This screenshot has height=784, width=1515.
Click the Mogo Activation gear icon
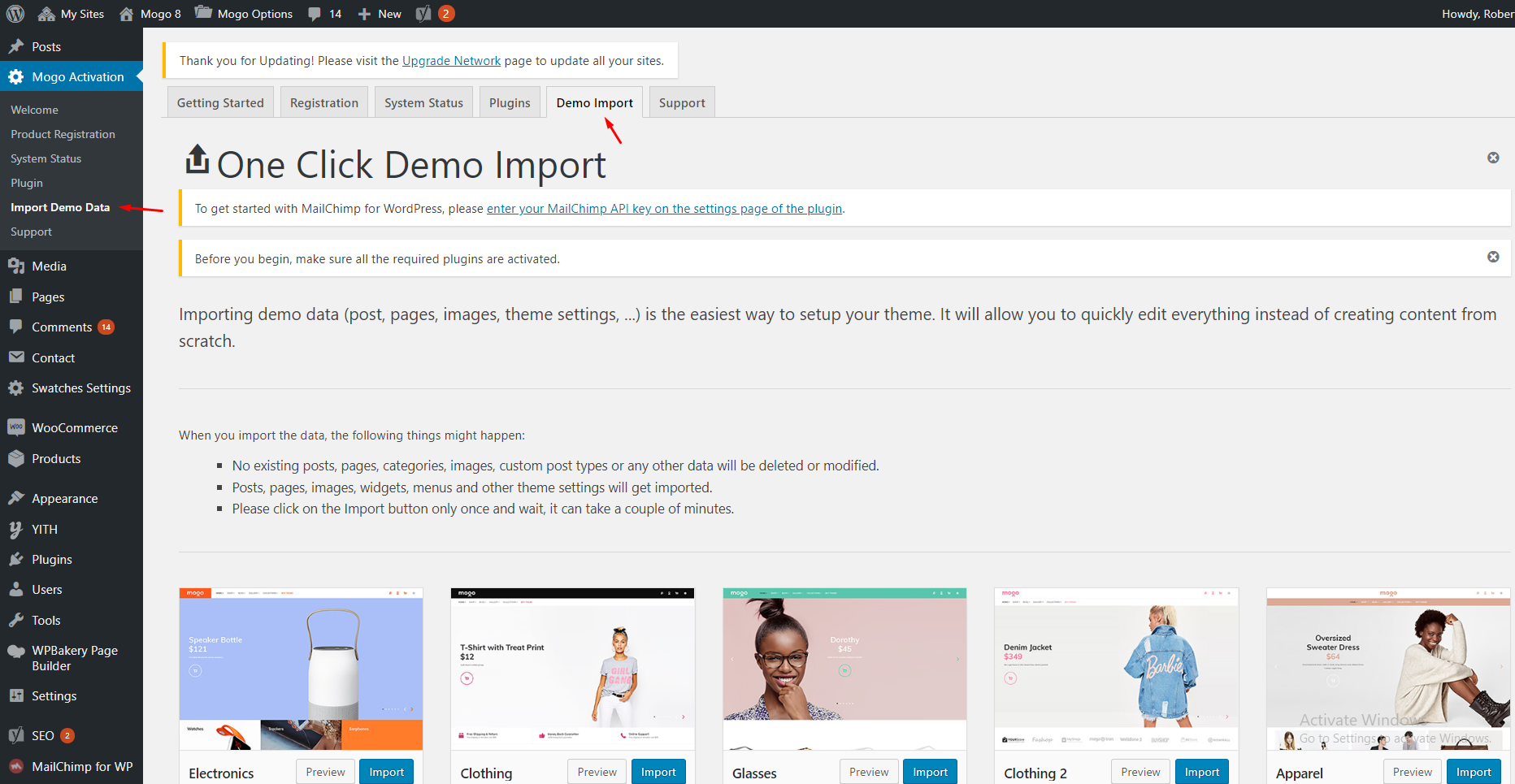[x=16, y=77]
